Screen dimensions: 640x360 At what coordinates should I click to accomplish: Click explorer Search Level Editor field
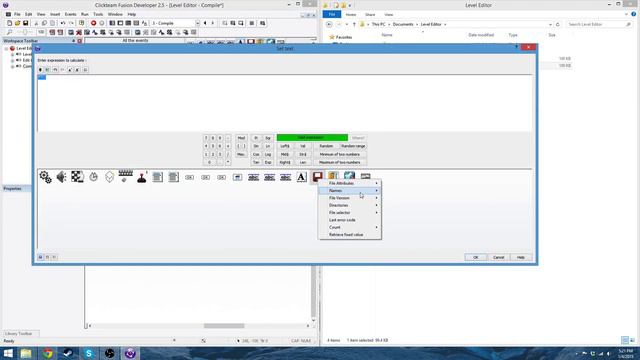pos(599,24)
